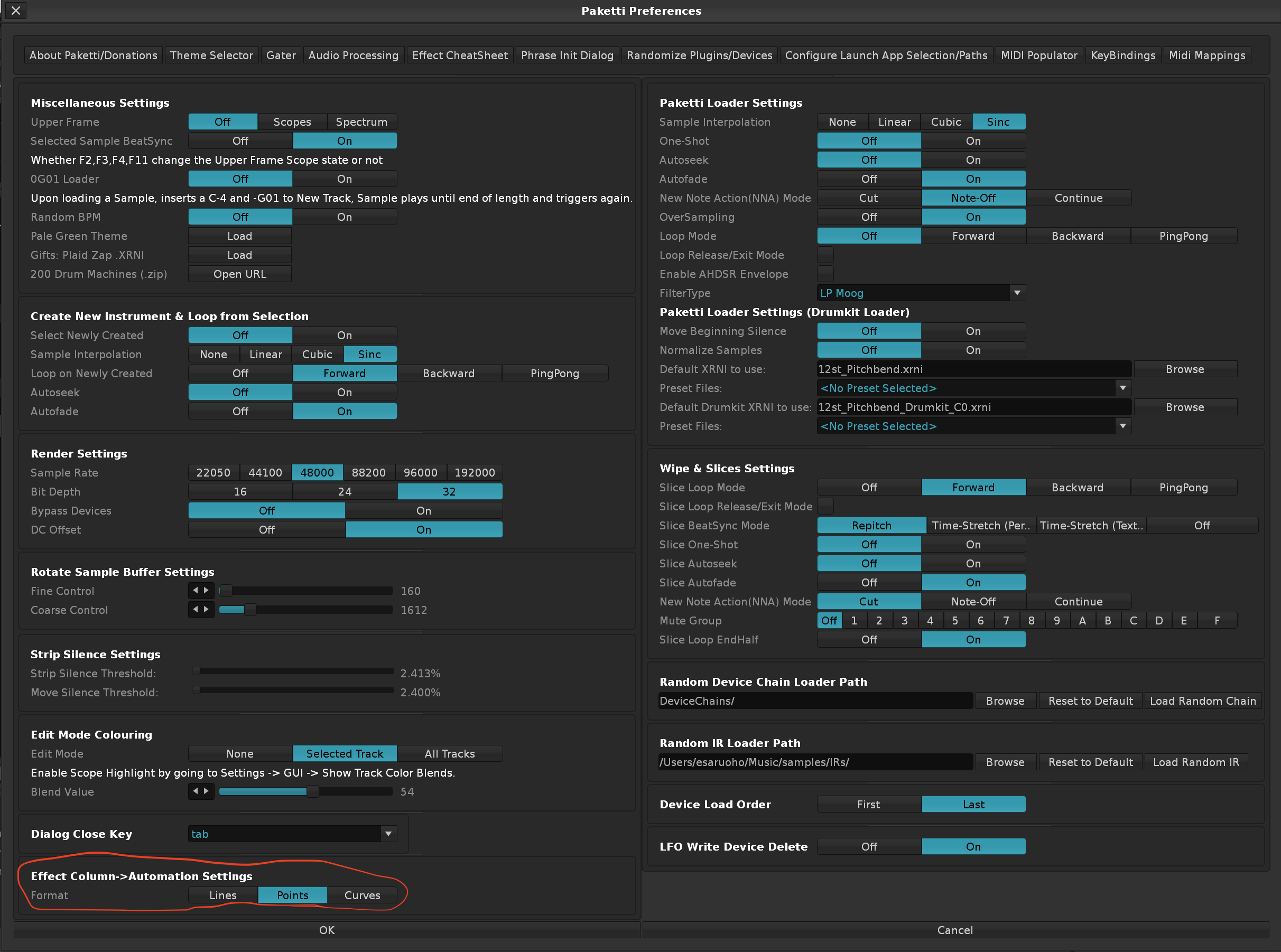Click Fine Control right arrow stepper
Image resolution: width=1281 pixels, height=952 pixels.
(x=207, y=590)
